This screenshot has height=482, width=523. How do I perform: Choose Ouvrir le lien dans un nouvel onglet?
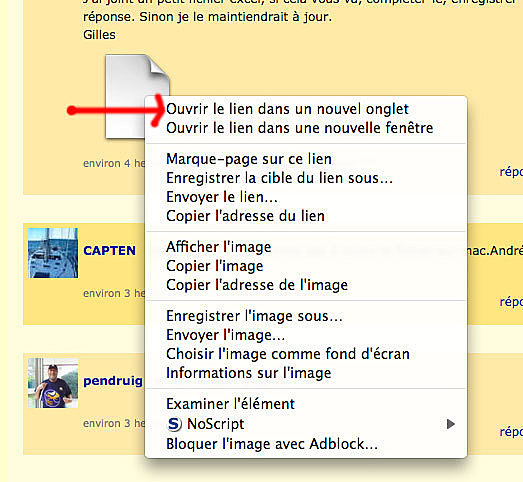(x=306, y=109)
